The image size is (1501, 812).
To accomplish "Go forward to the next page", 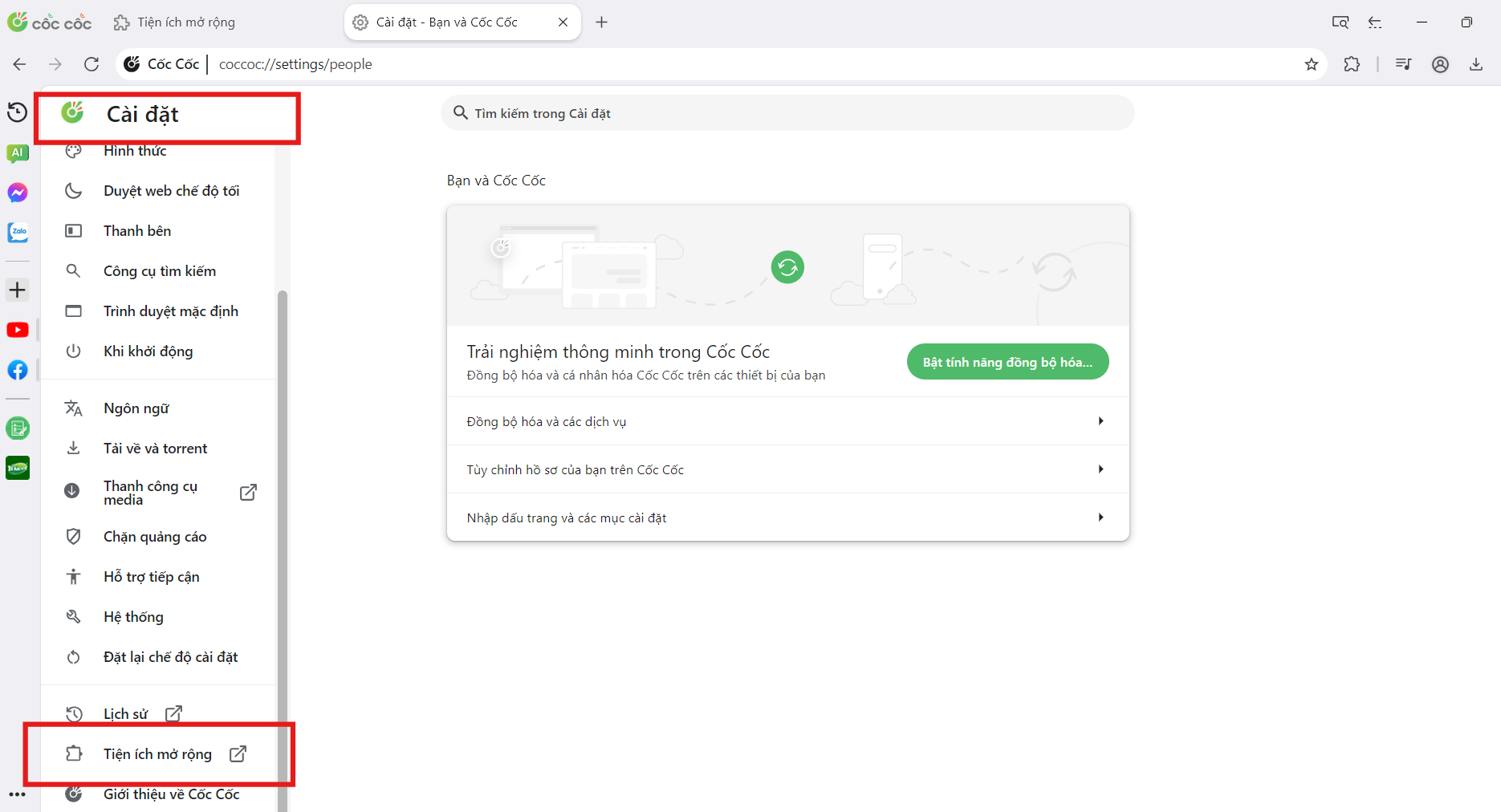I will click(x=55, y=64).
